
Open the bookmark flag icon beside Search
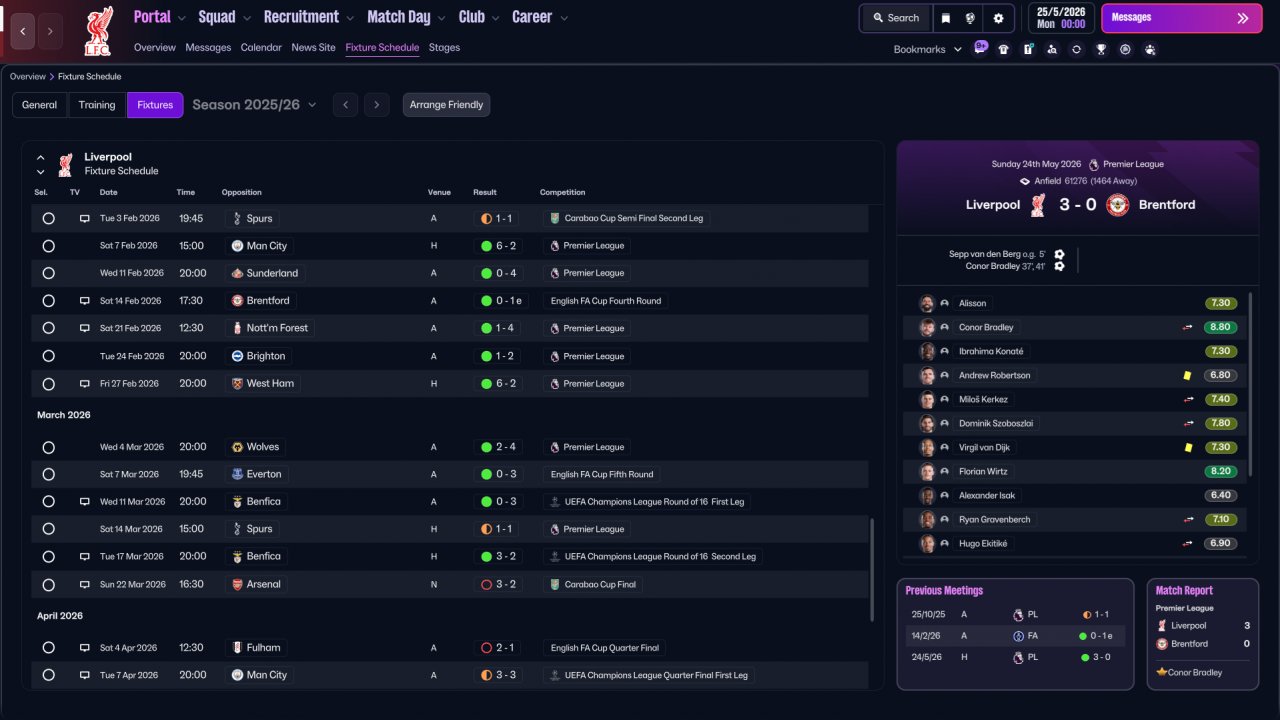tap(946, 18)
